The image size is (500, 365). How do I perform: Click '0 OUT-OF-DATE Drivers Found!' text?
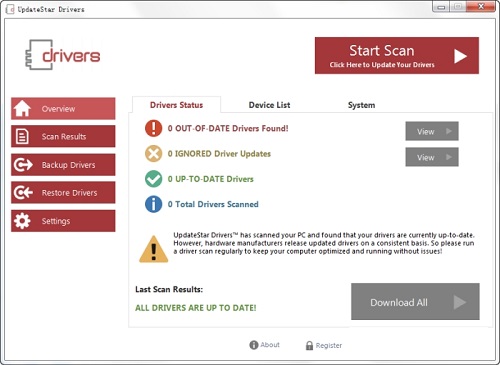coord(228,128)
